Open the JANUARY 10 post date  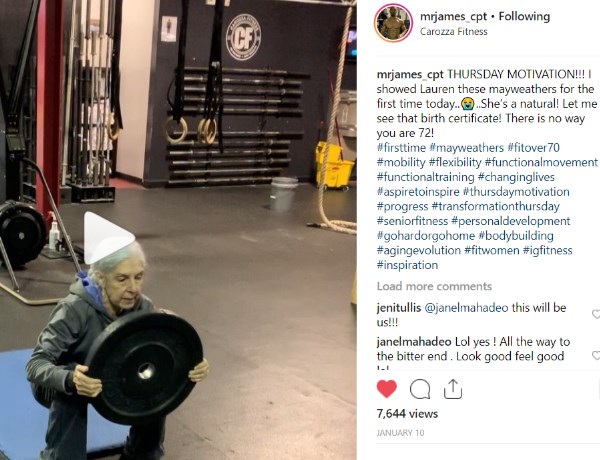[x=400, y=433]
